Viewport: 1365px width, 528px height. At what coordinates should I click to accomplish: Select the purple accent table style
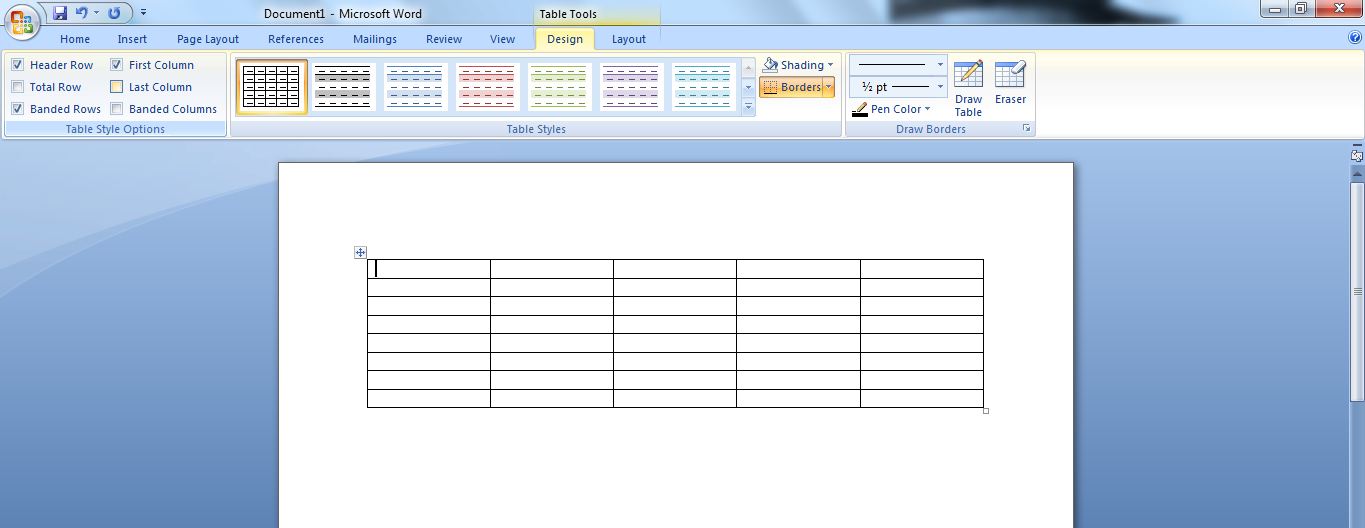(632, 87)
